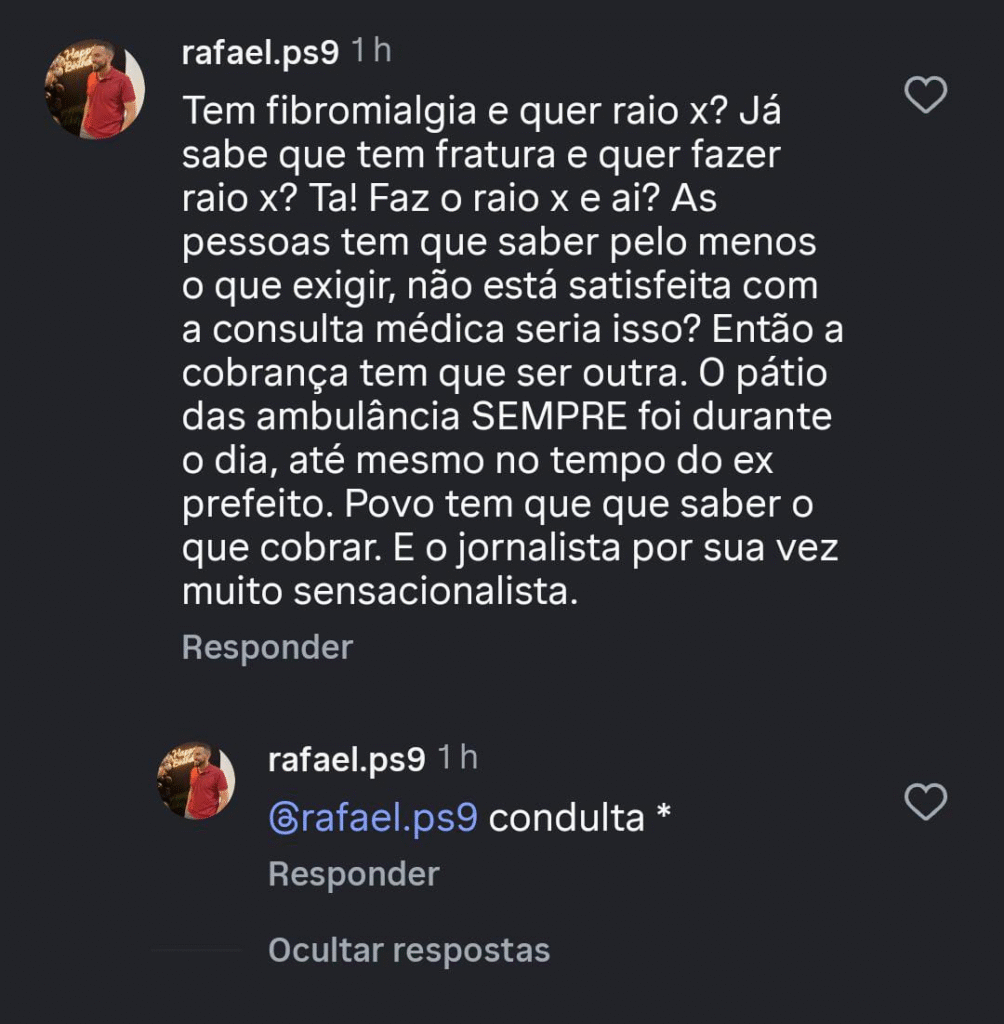Click the '1 h' timestamp on main comment
The image size is (1004, 1024).
(370, 52)
